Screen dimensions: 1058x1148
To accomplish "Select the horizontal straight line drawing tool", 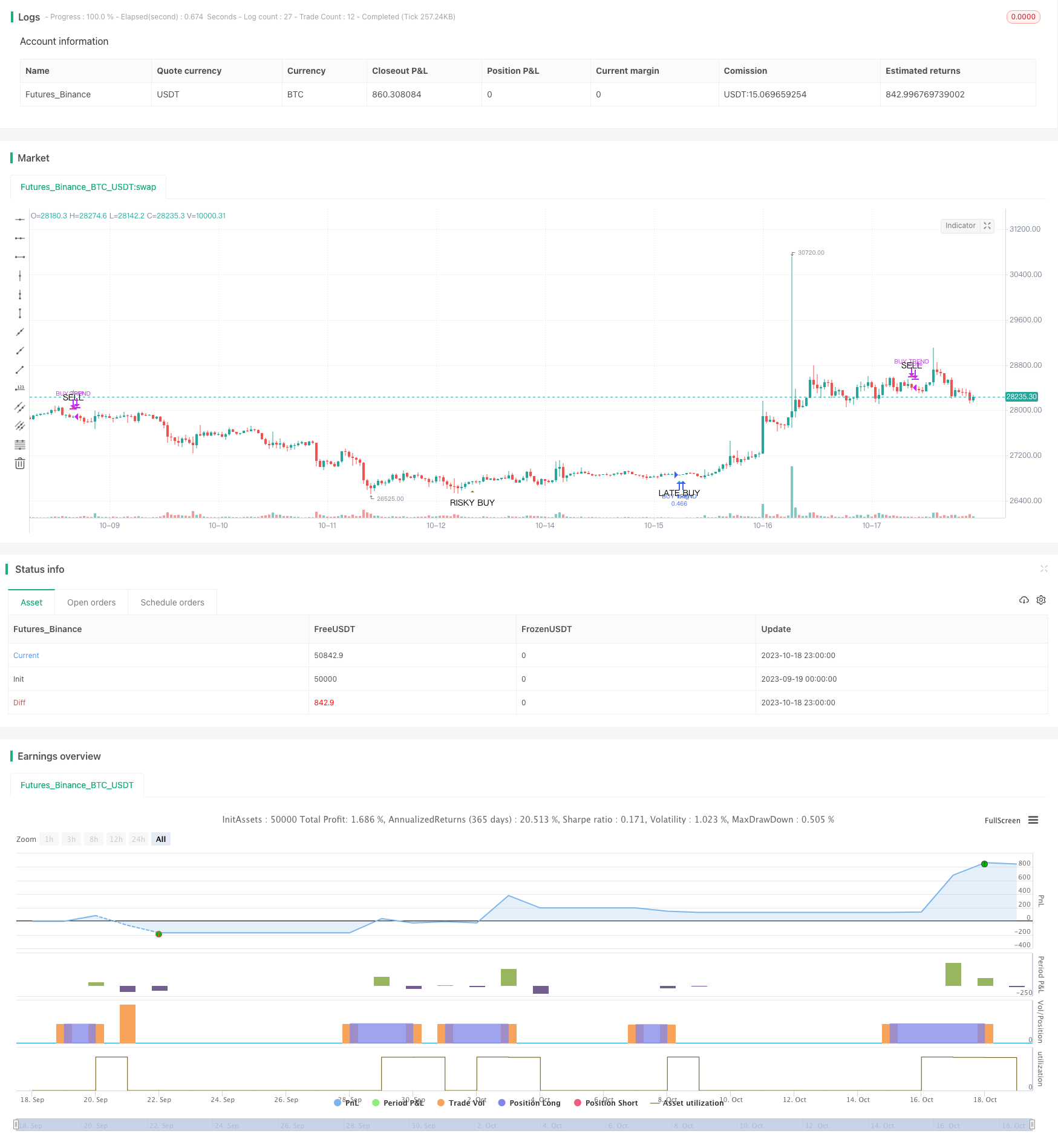I will (x=20, y=220).
